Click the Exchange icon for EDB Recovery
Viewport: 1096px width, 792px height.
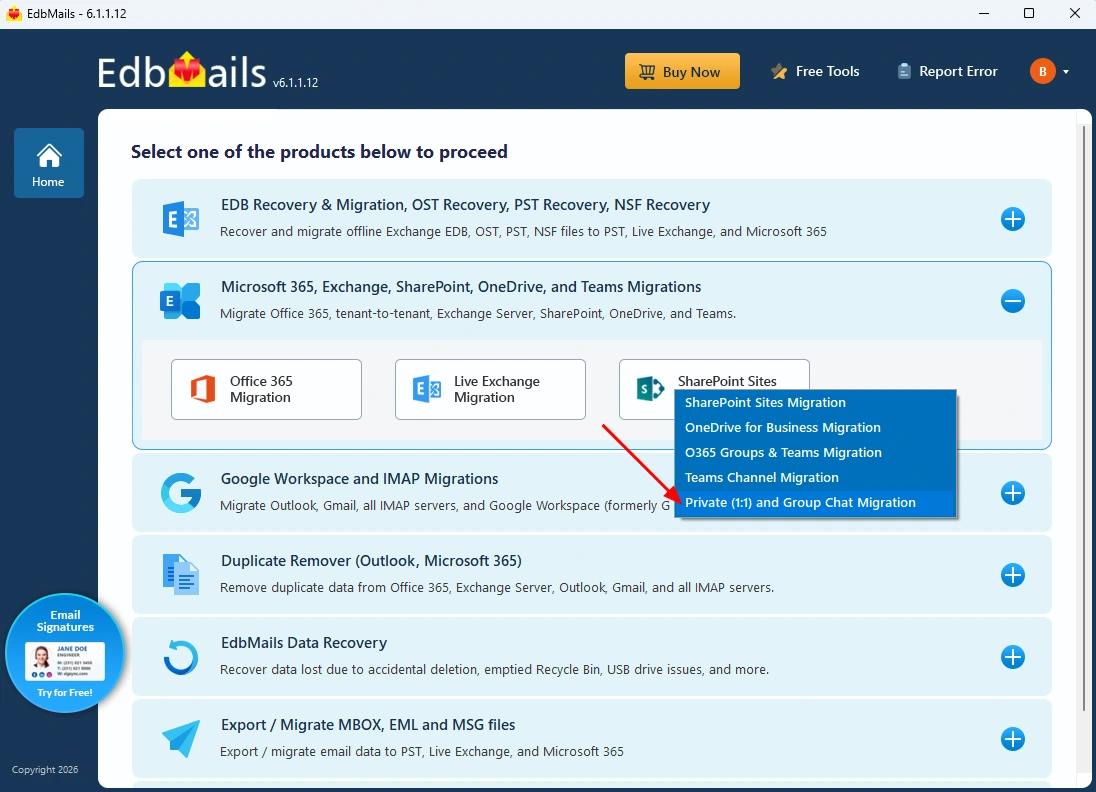click(181, 219)
